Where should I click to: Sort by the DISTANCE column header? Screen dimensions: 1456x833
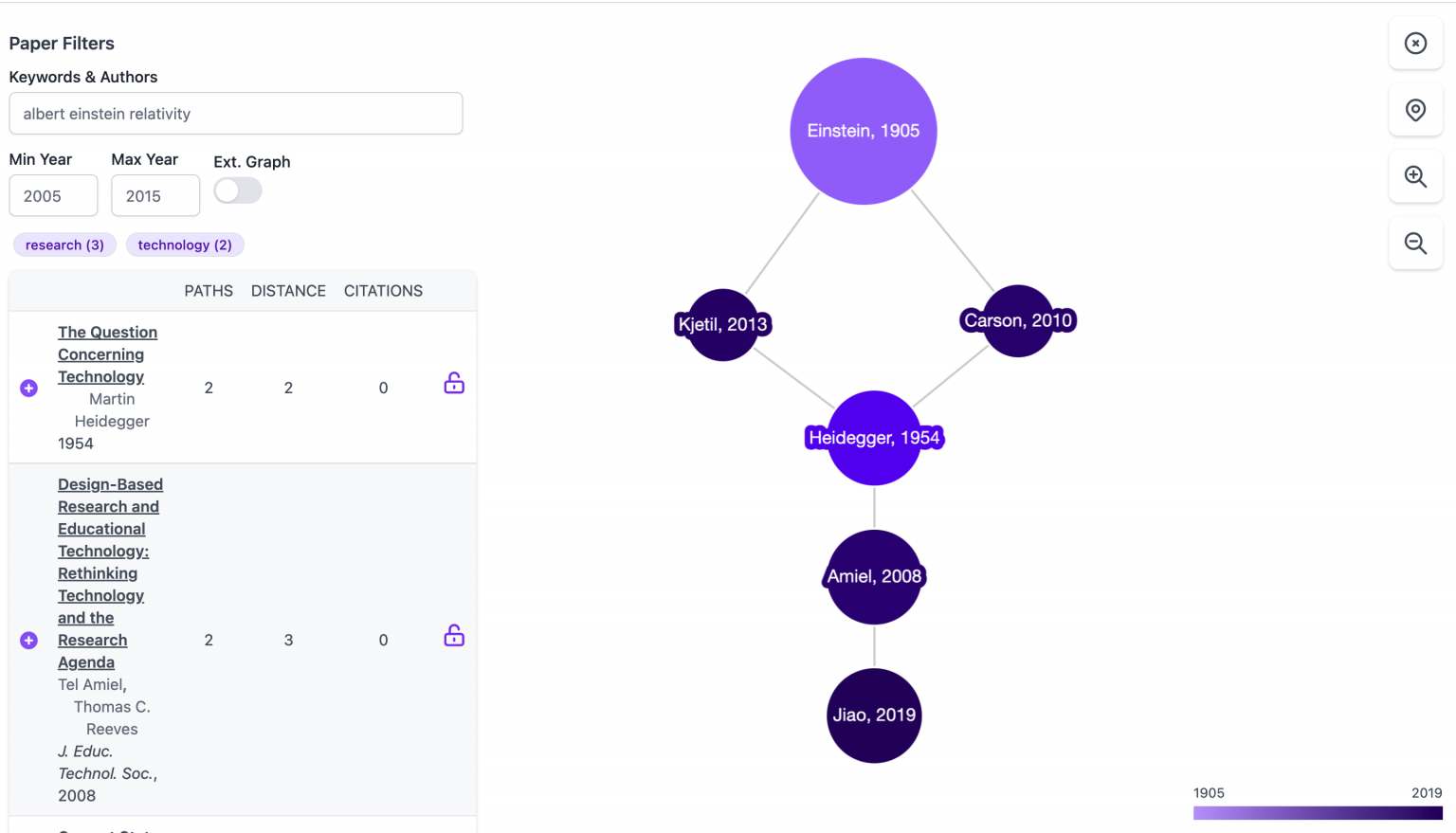pos(288,291)
